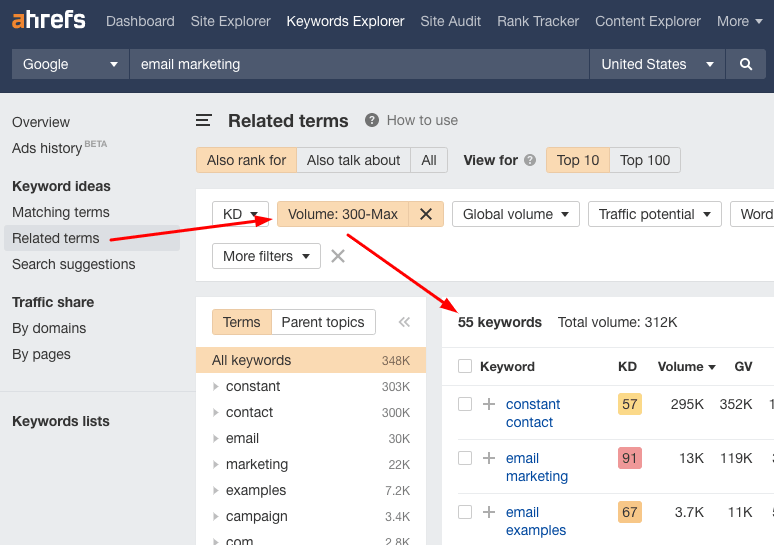774x545 pixels.
Task: Open Matching terms in the sidebar
Action: coord(61,212)
